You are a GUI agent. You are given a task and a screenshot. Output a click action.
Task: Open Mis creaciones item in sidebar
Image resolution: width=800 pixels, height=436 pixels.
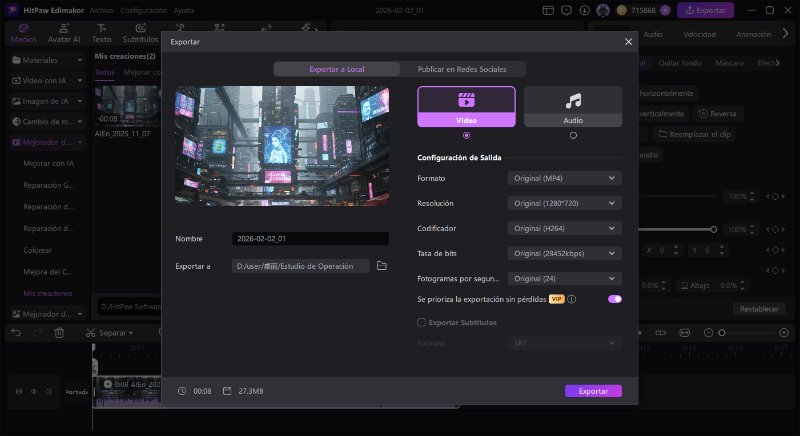point(48,293)
